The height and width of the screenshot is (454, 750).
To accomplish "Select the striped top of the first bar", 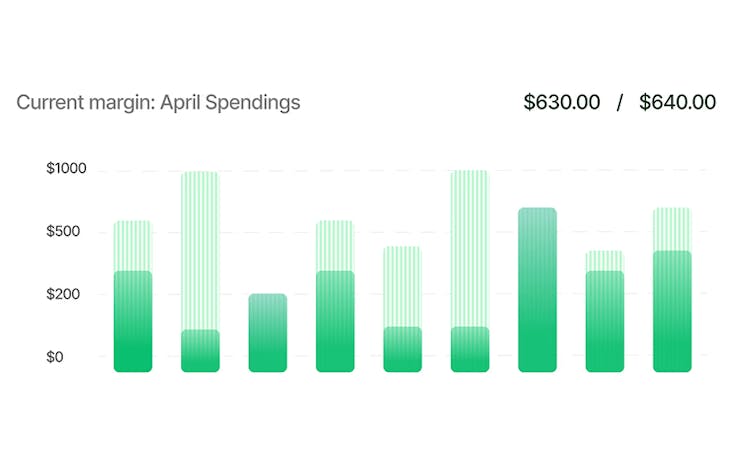I will 133,245.
